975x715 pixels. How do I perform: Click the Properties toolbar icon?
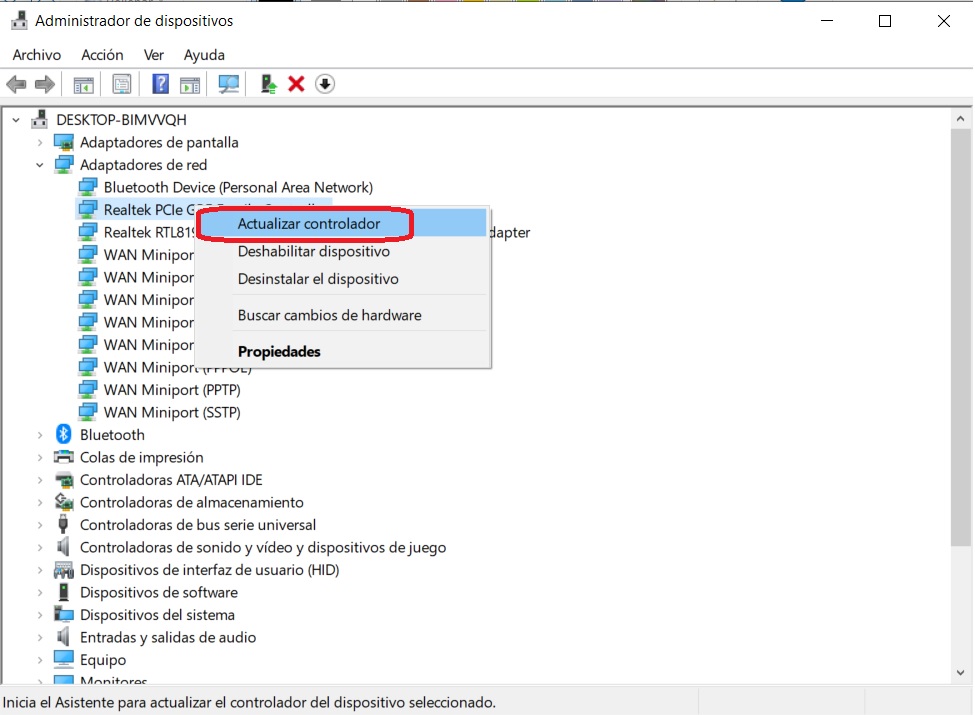pos(122,84)
